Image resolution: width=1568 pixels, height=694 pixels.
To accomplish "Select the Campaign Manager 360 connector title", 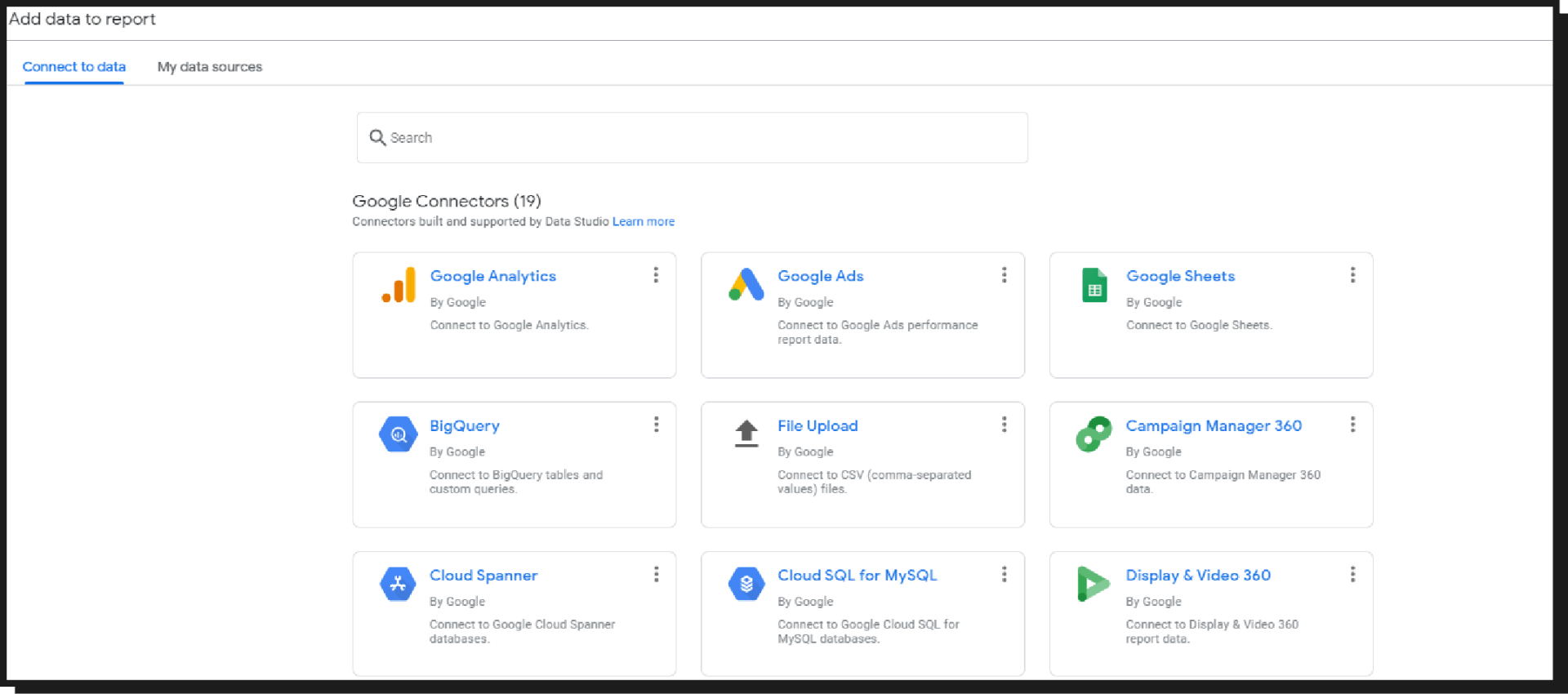I will pyautogui.click(x=1214, y=425).
